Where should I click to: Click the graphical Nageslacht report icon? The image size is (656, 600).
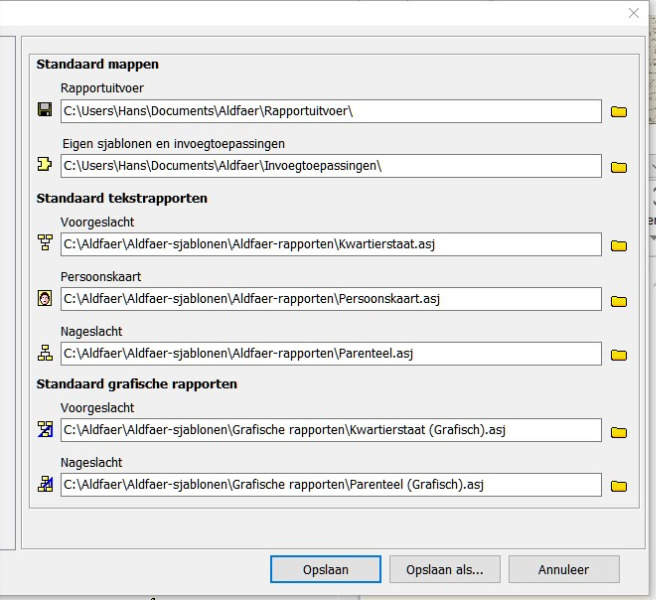[x=45, y=485]
